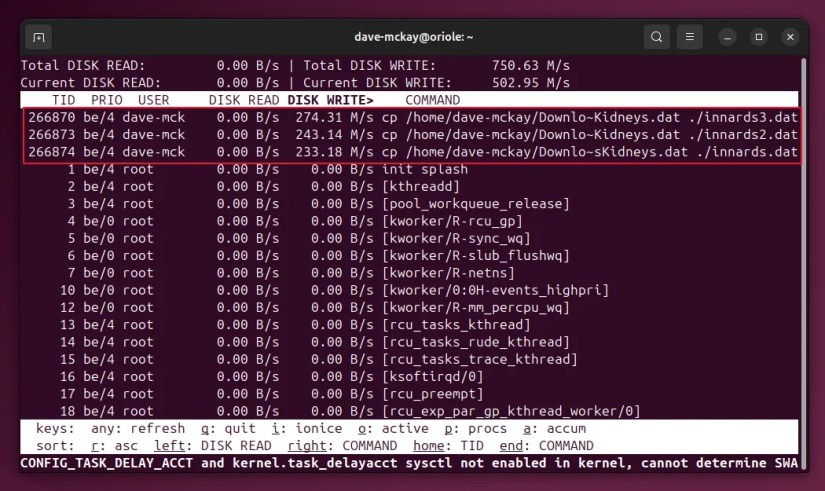Click the [kworker/R-mm_percpu_wq] entry
The height and width of the screenshot is (491, 825).
476,308
